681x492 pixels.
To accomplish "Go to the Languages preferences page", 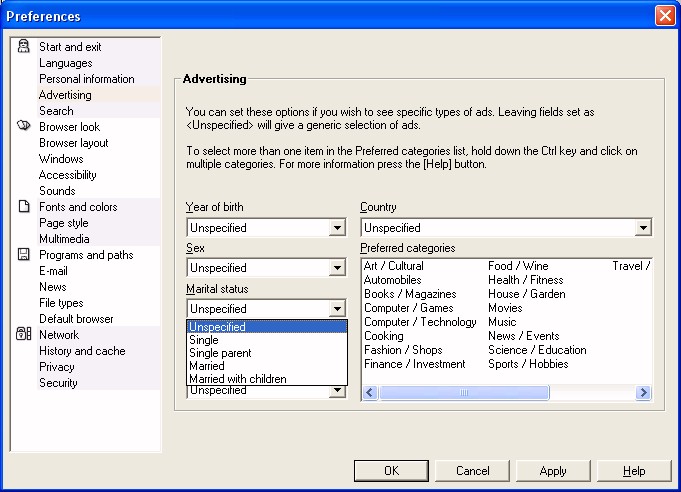I will pos(66,63).
